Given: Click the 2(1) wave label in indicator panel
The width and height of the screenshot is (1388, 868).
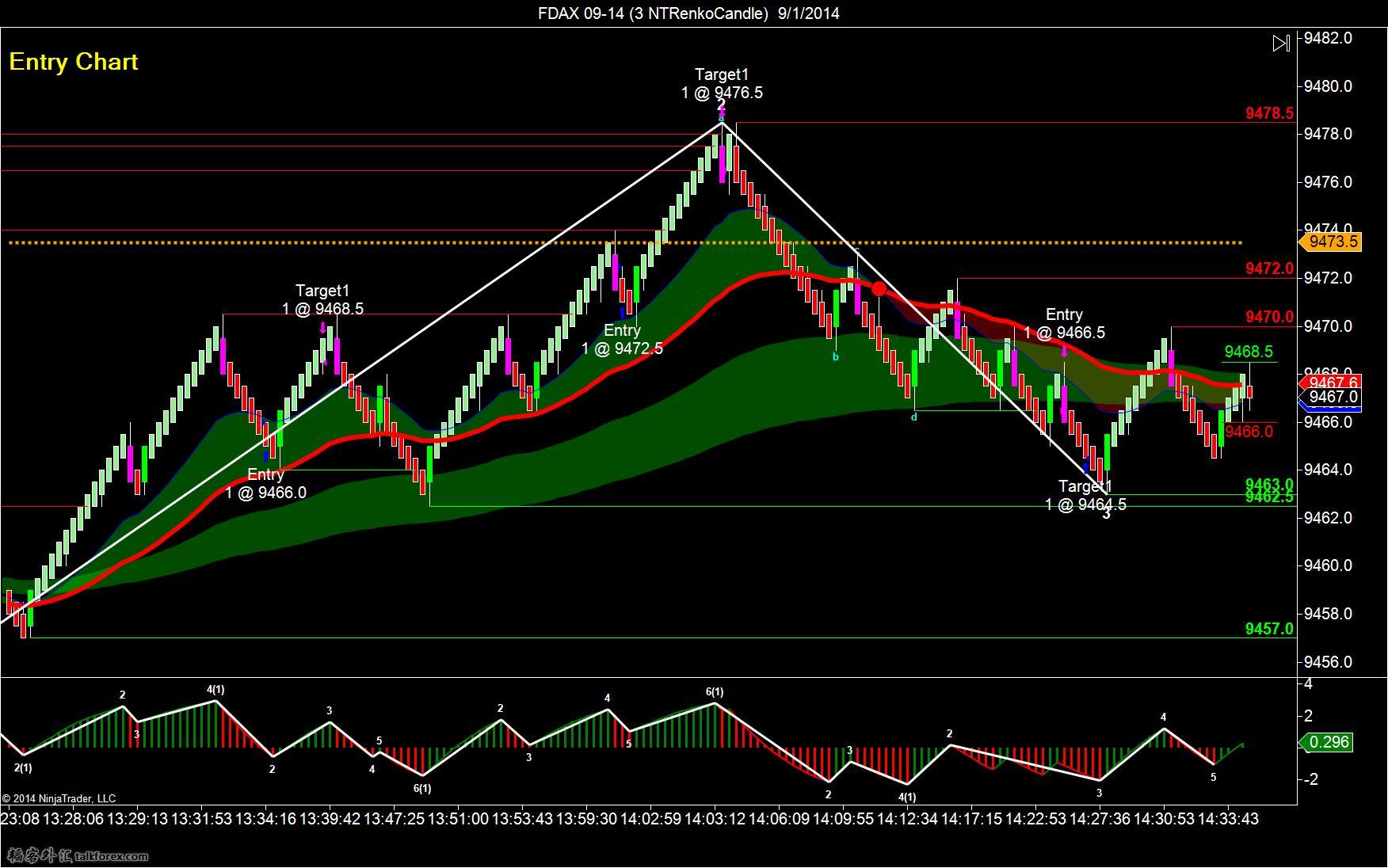Looking at the screenshot, I should tap(23, 767).
